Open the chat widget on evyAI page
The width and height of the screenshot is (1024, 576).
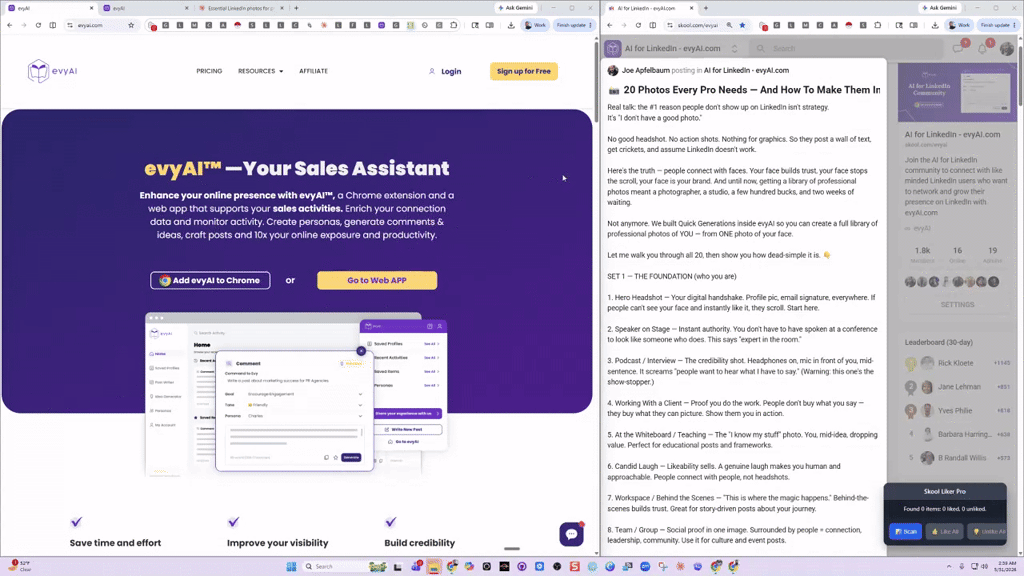coord(571,534)
